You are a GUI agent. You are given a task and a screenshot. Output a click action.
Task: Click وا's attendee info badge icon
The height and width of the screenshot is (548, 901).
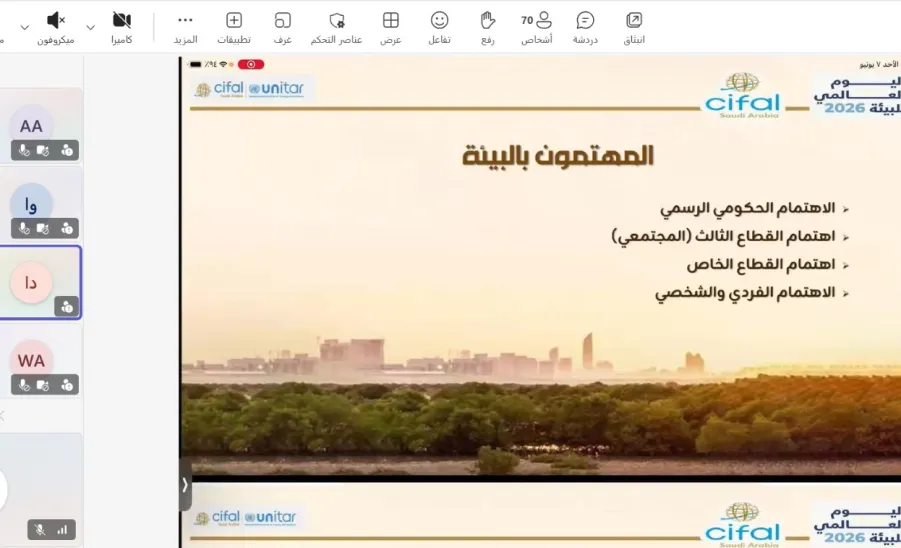(67, 229)
